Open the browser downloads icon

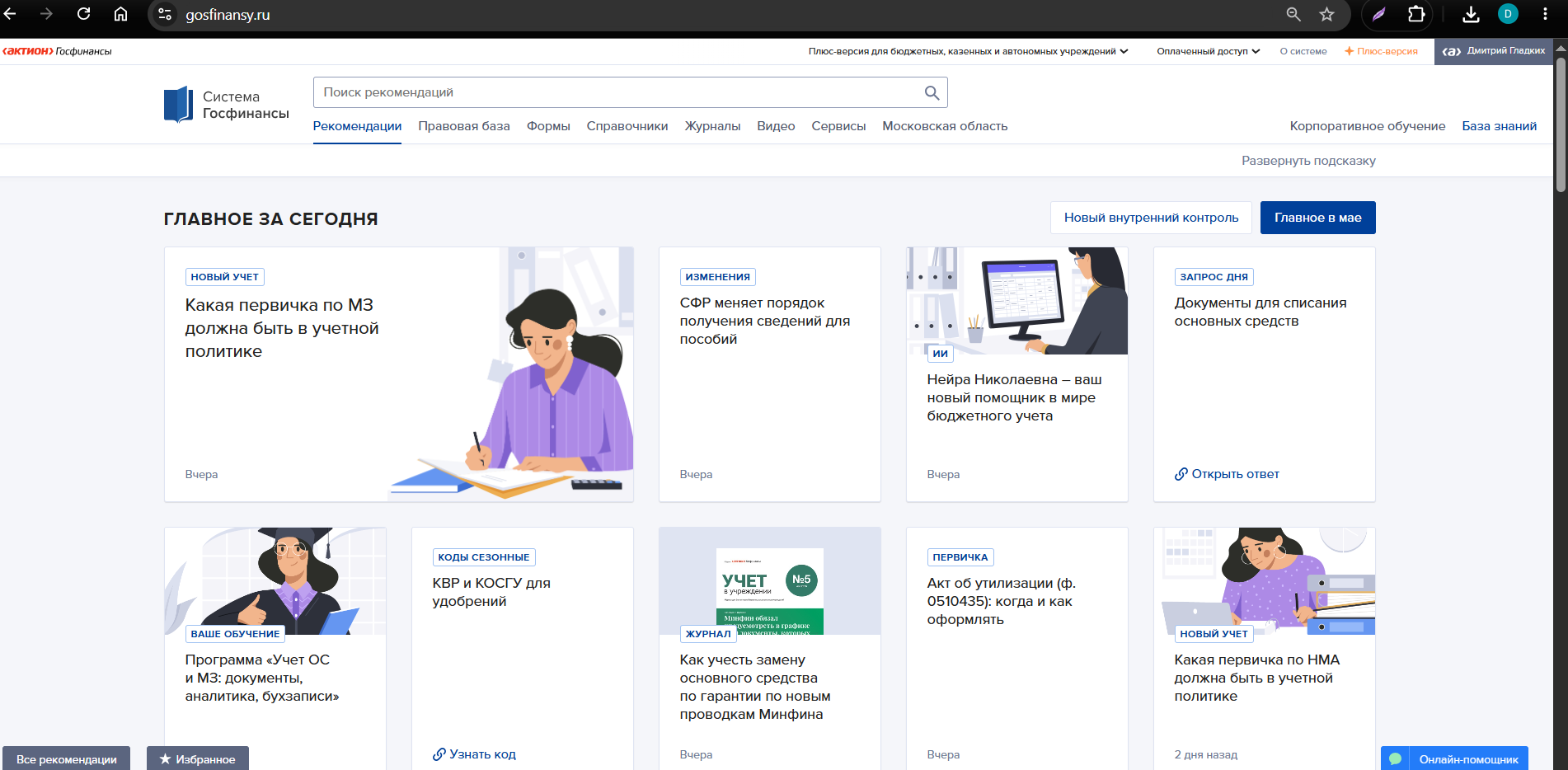[x=1471, y=14]
